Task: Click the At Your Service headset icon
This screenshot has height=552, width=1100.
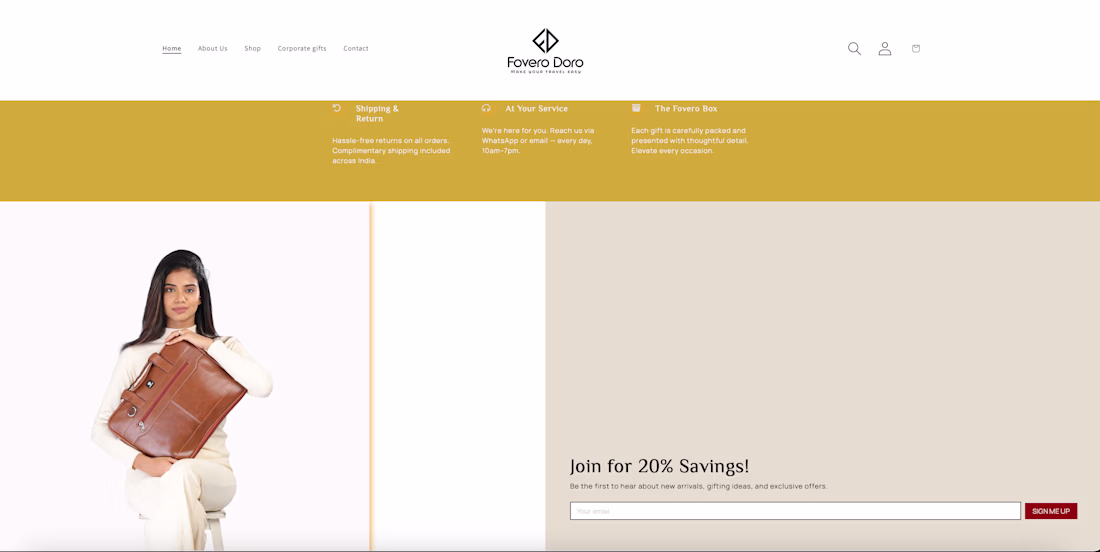Action: pyautogui.click(x=486, y=108)
